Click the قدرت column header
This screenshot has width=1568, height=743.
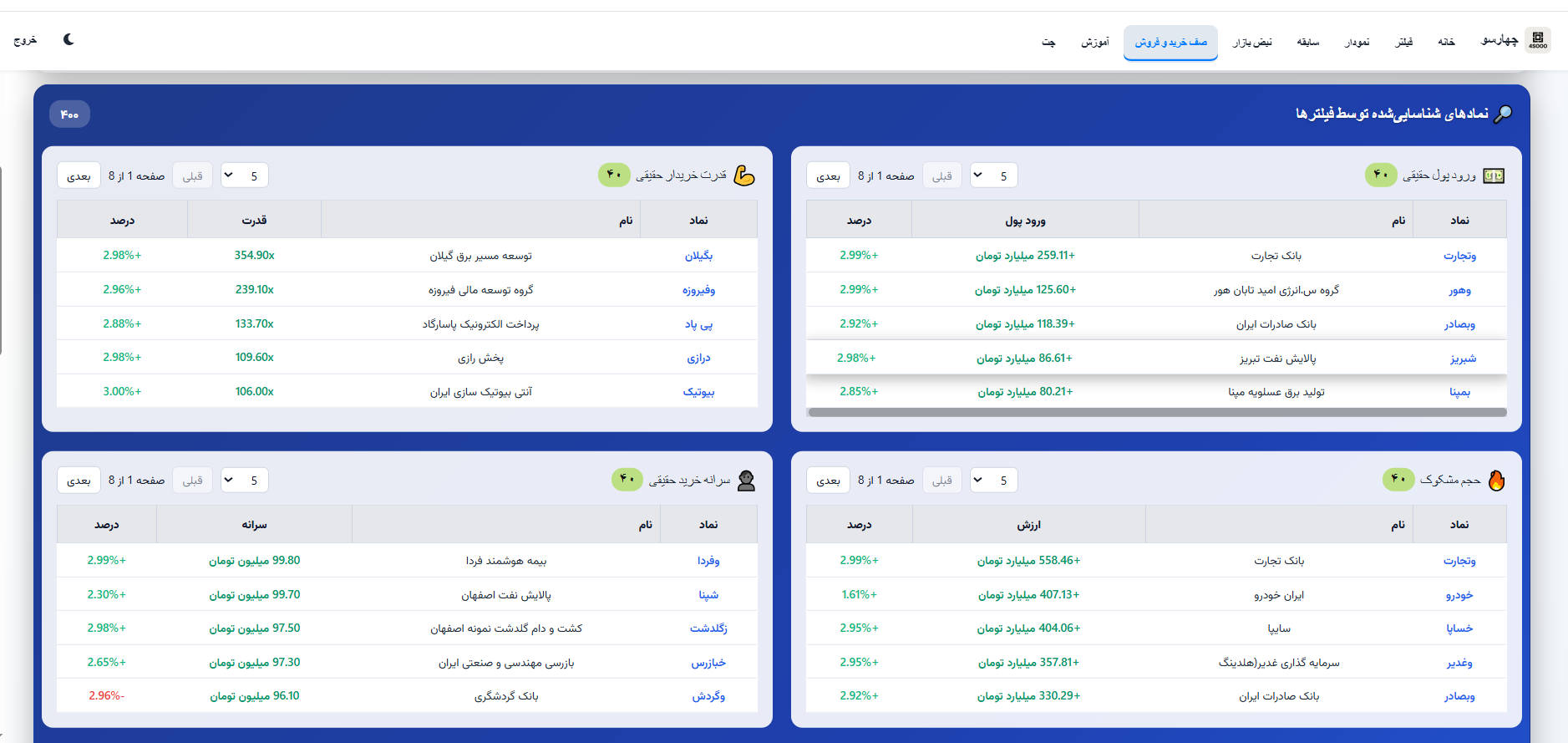[254, 221]
